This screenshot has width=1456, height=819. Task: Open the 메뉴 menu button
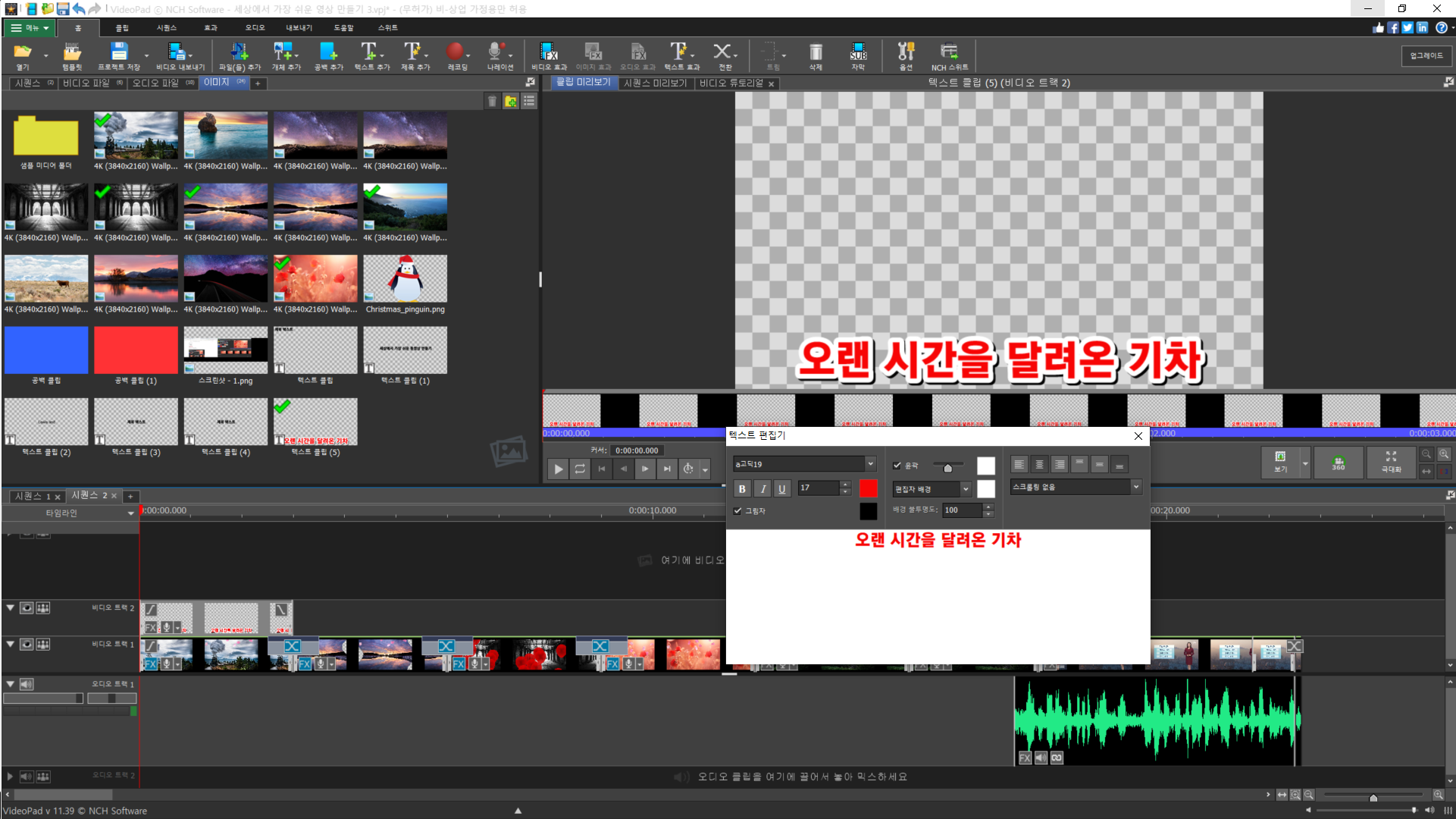click(x=30, y=28)
